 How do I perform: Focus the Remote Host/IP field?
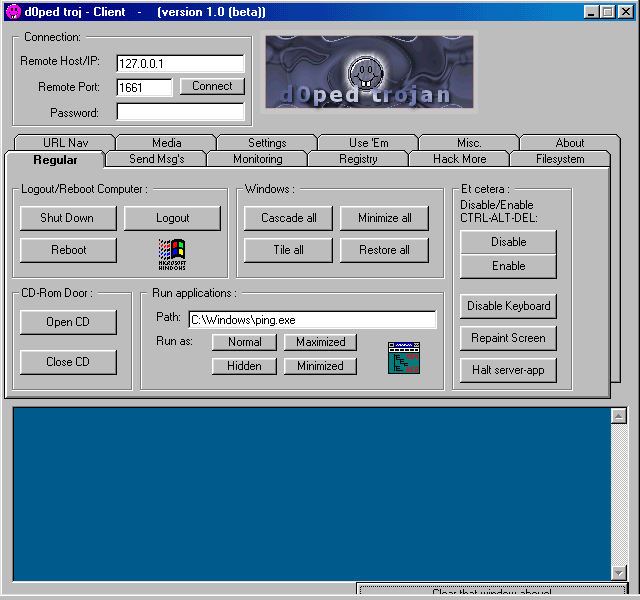click(180, 63)
